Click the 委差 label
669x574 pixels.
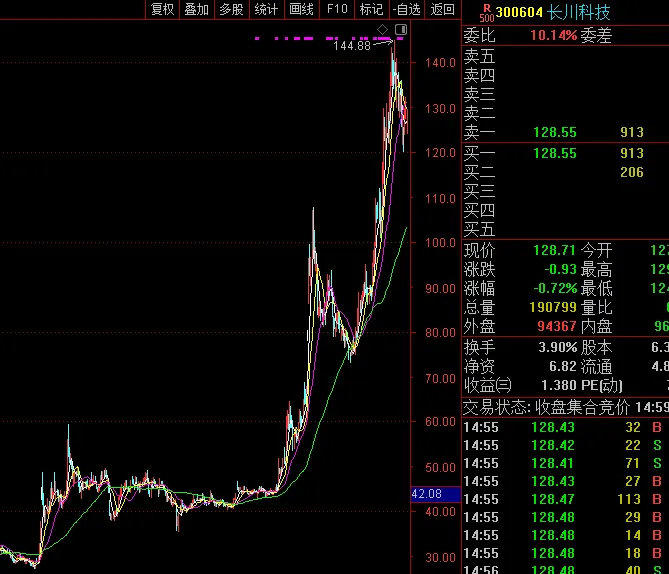(x=596, y=35)
